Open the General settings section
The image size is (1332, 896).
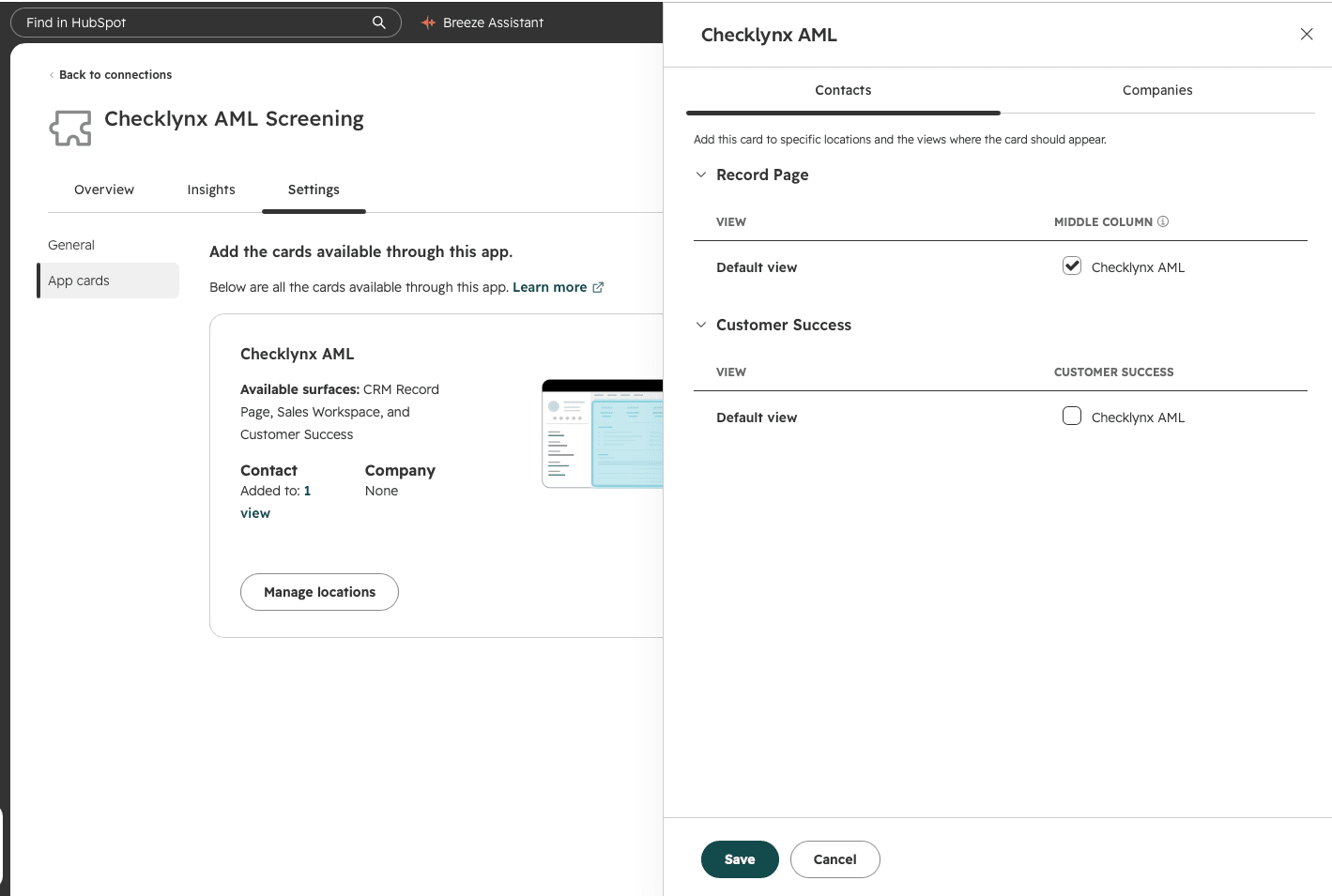(71, 245)
